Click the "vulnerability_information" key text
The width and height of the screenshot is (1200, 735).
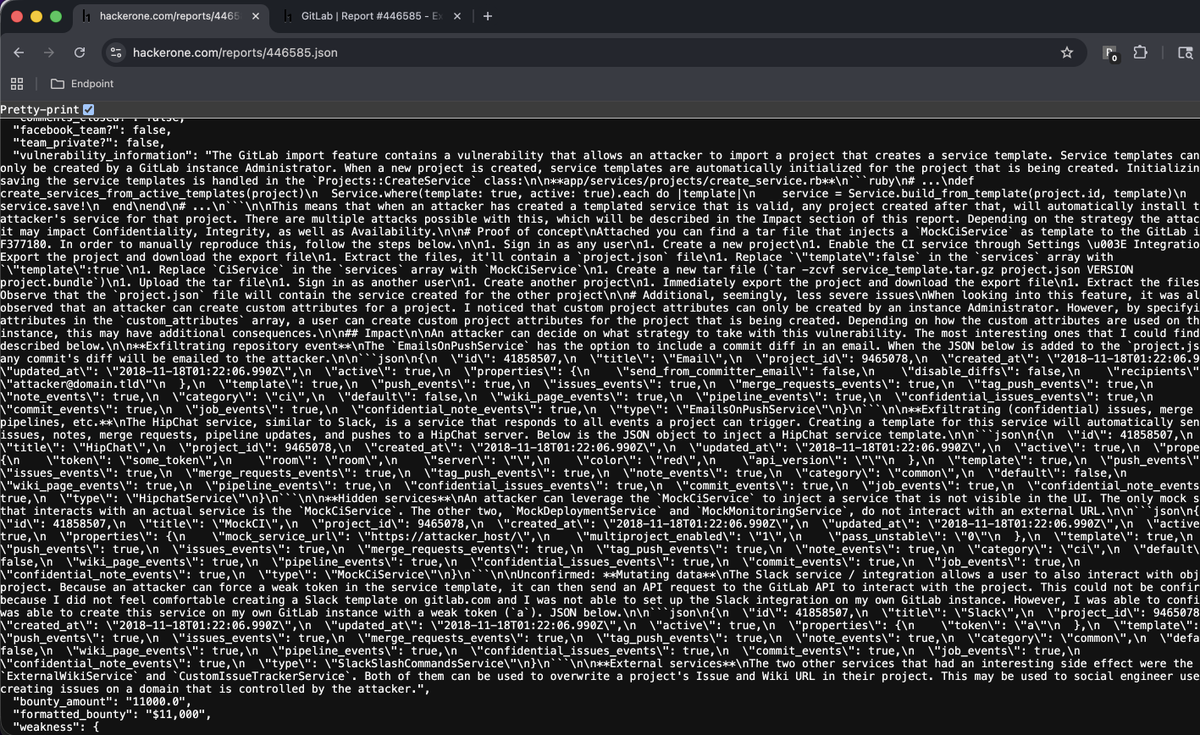[x=105, y=155]
